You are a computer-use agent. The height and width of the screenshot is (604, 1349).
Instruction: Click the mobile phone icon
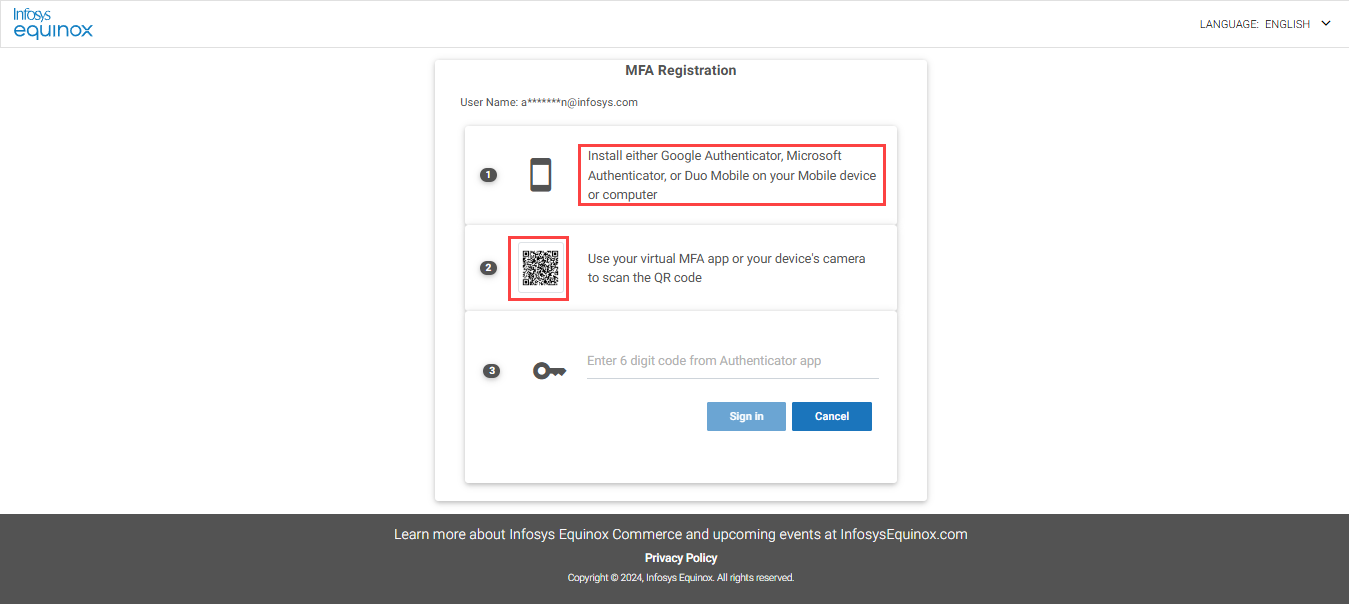541,175
